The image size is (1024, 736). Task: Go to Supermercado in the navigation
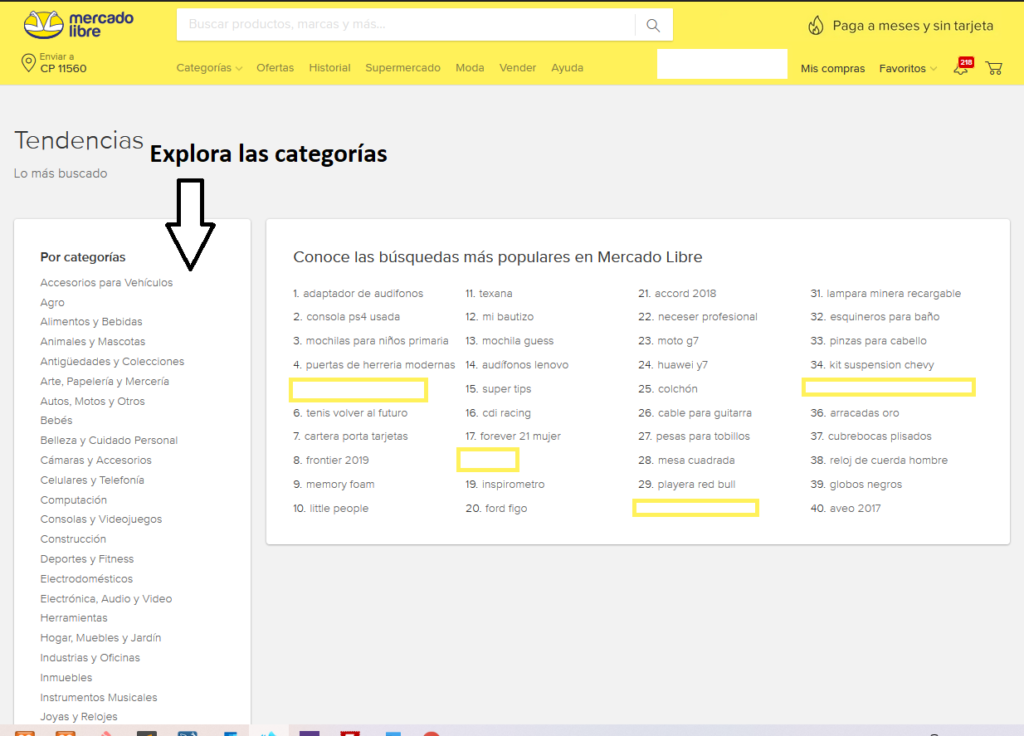tap(402, 68)
